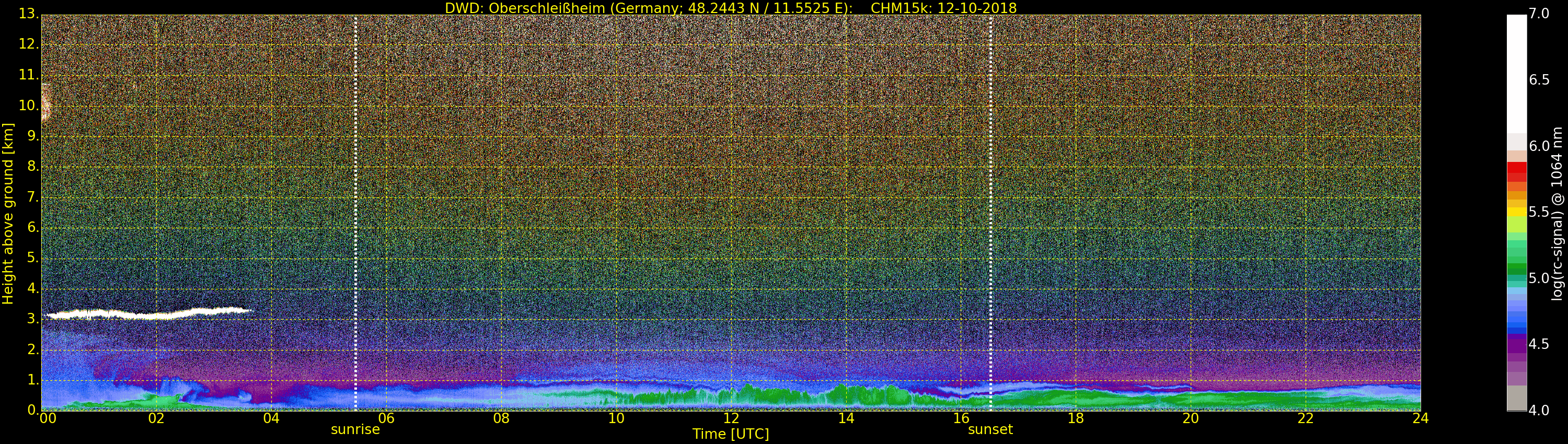Click the '5.5' value on the colorbar
This screenshot has height=444, width=1568.
point(1539,212)
